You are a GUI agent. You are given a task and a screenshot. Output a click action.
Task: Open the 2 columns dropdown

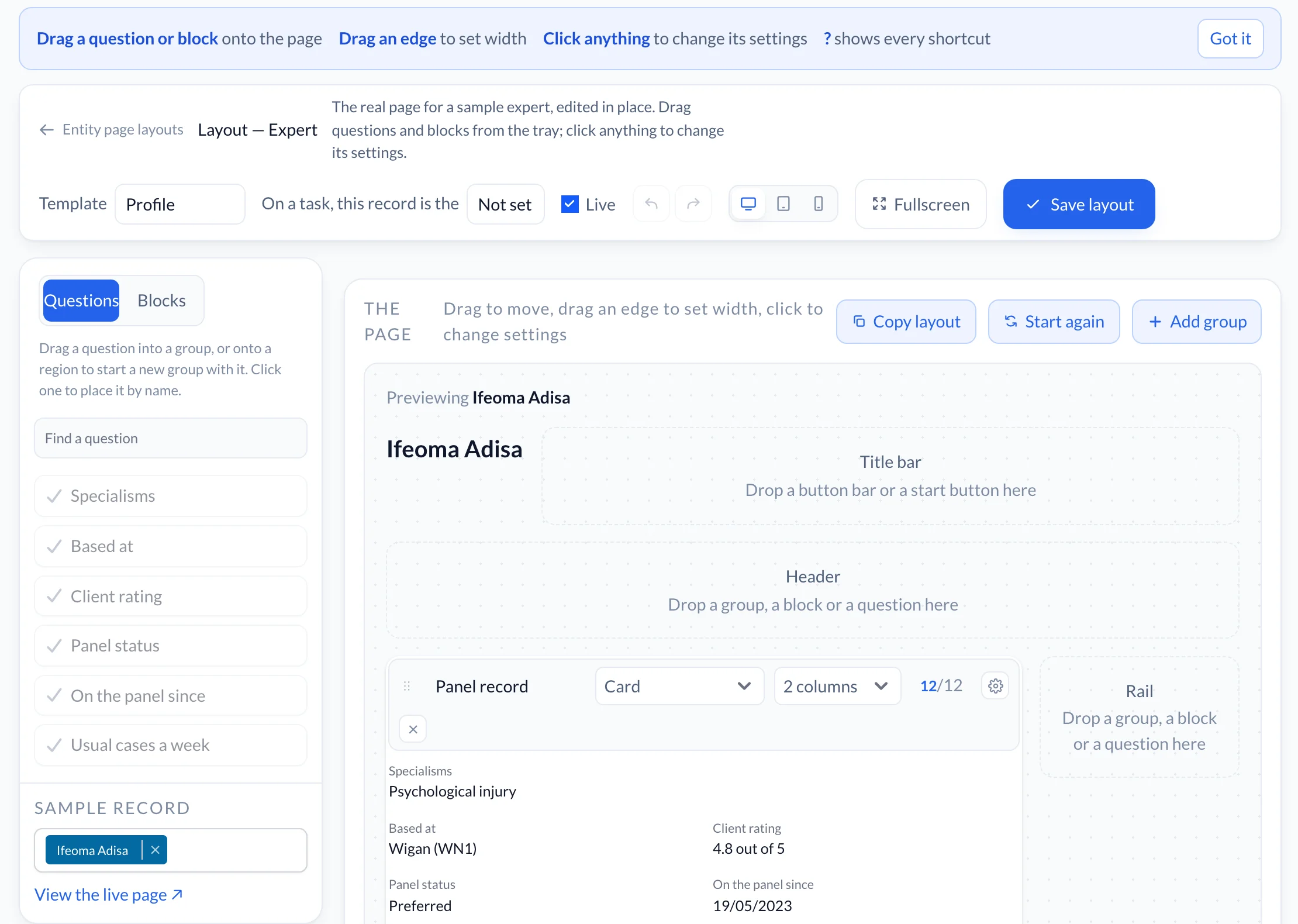coord(837,686)
